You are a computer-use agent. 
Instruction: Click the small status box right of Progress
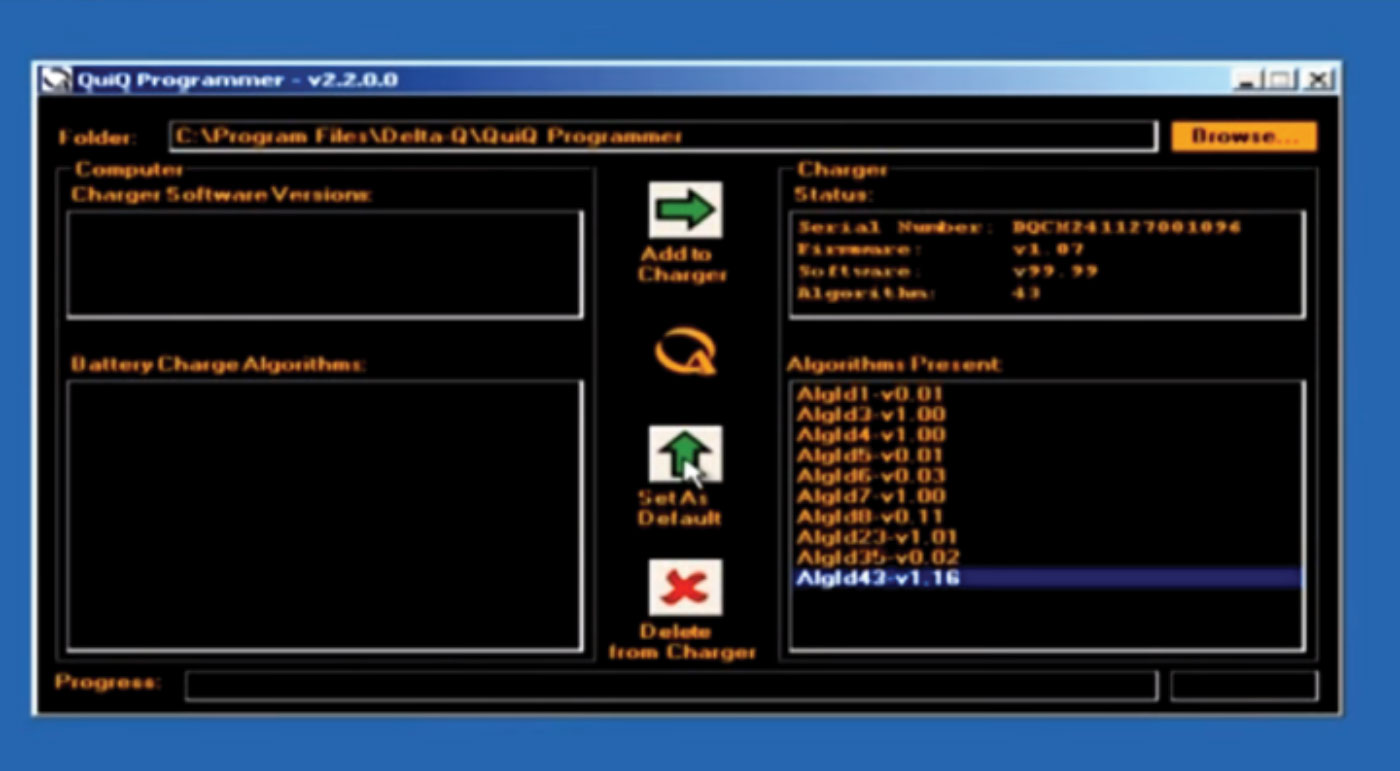click(1244, 686)
